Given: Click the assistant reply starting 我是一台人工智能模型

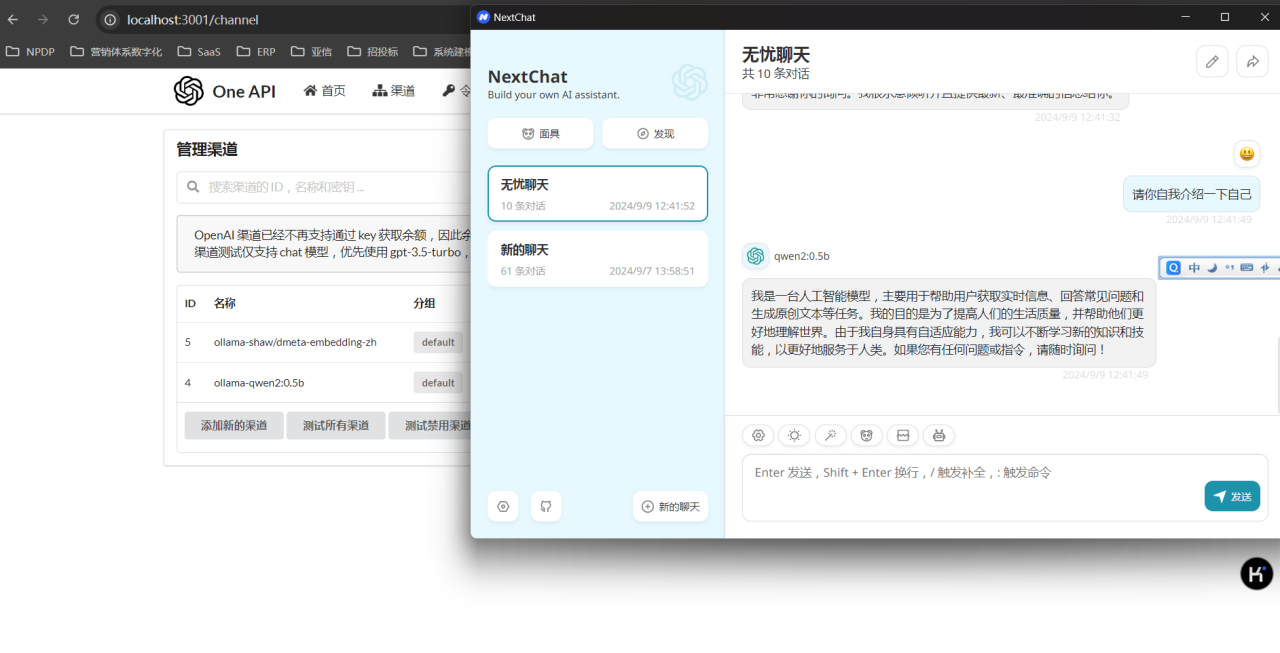Looking at the screenshot, I should point(949,323).
